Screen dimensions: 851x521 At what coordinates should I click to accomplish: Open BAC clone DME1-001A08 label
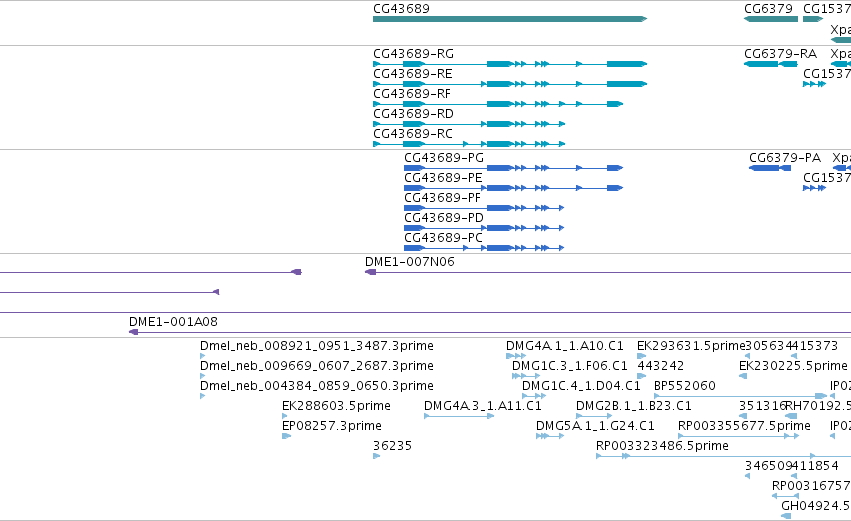173,322
